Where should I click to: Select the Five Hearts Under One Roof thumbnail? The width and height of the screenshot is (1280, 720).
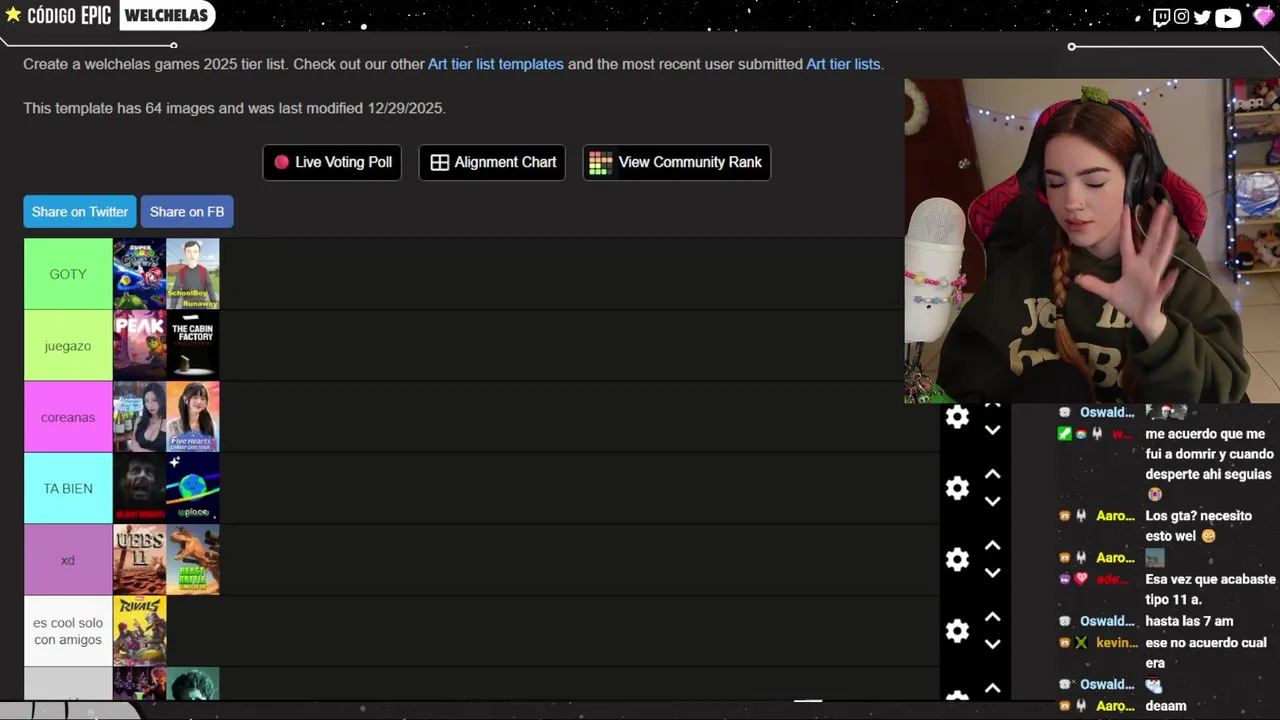(x=193, y=417)
